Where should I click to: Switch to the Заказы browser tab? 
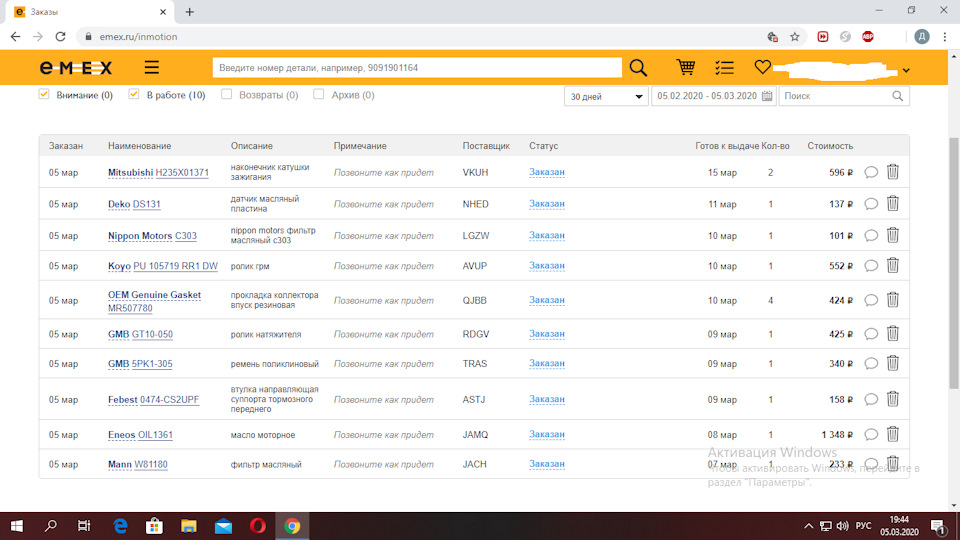click(x=91, y=12)
